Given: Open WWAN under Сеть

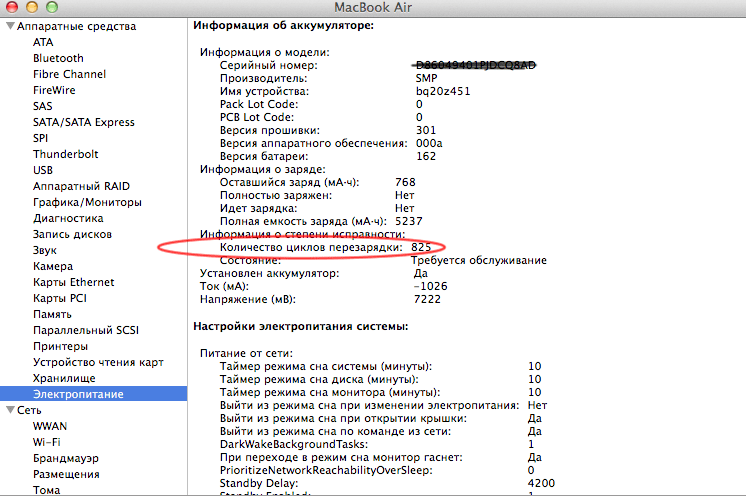Looking at the screenshot, I should 50,426.
